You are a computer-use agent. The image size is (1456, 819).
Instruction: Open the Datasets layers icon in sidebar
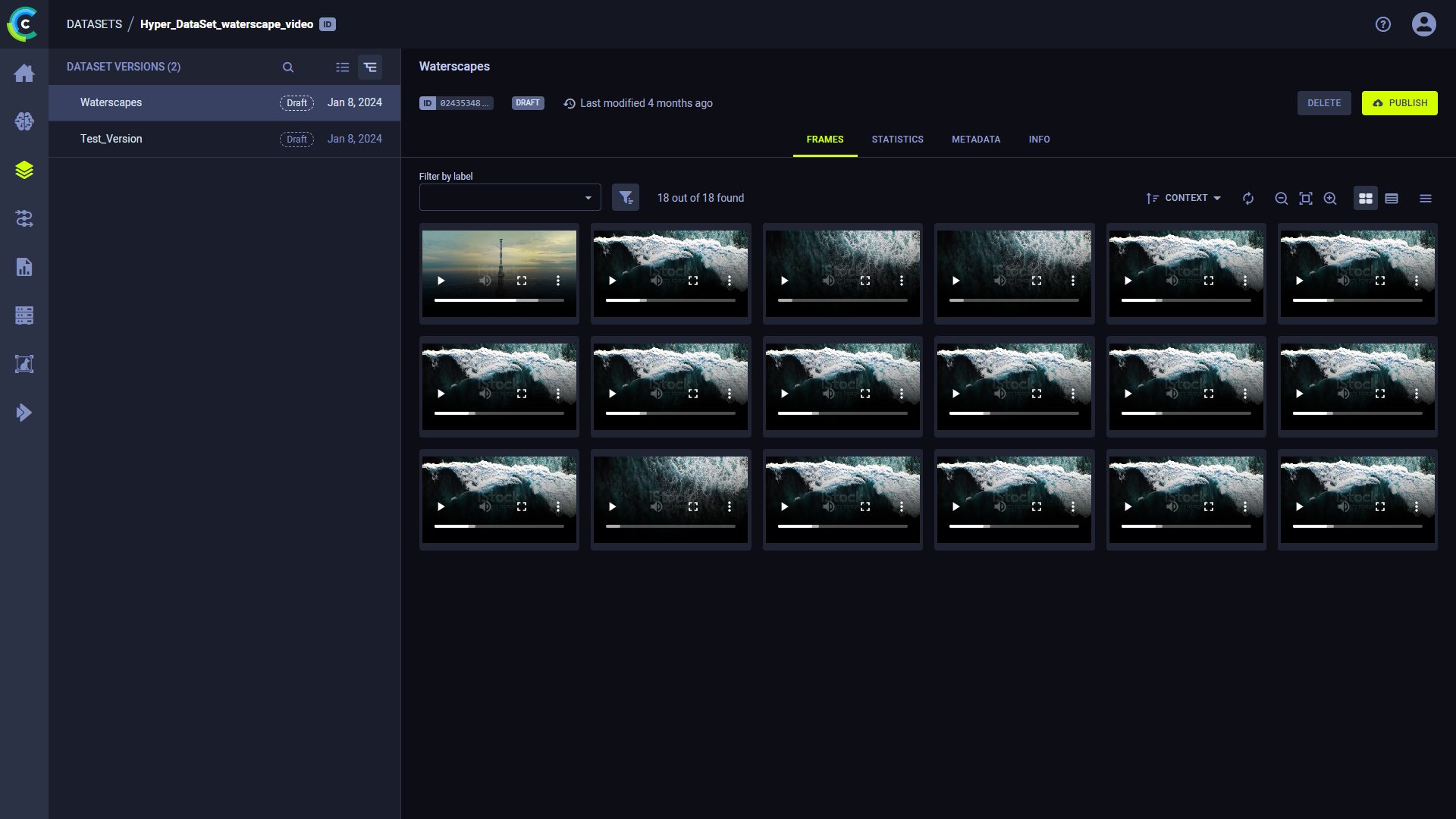point(24,170)
